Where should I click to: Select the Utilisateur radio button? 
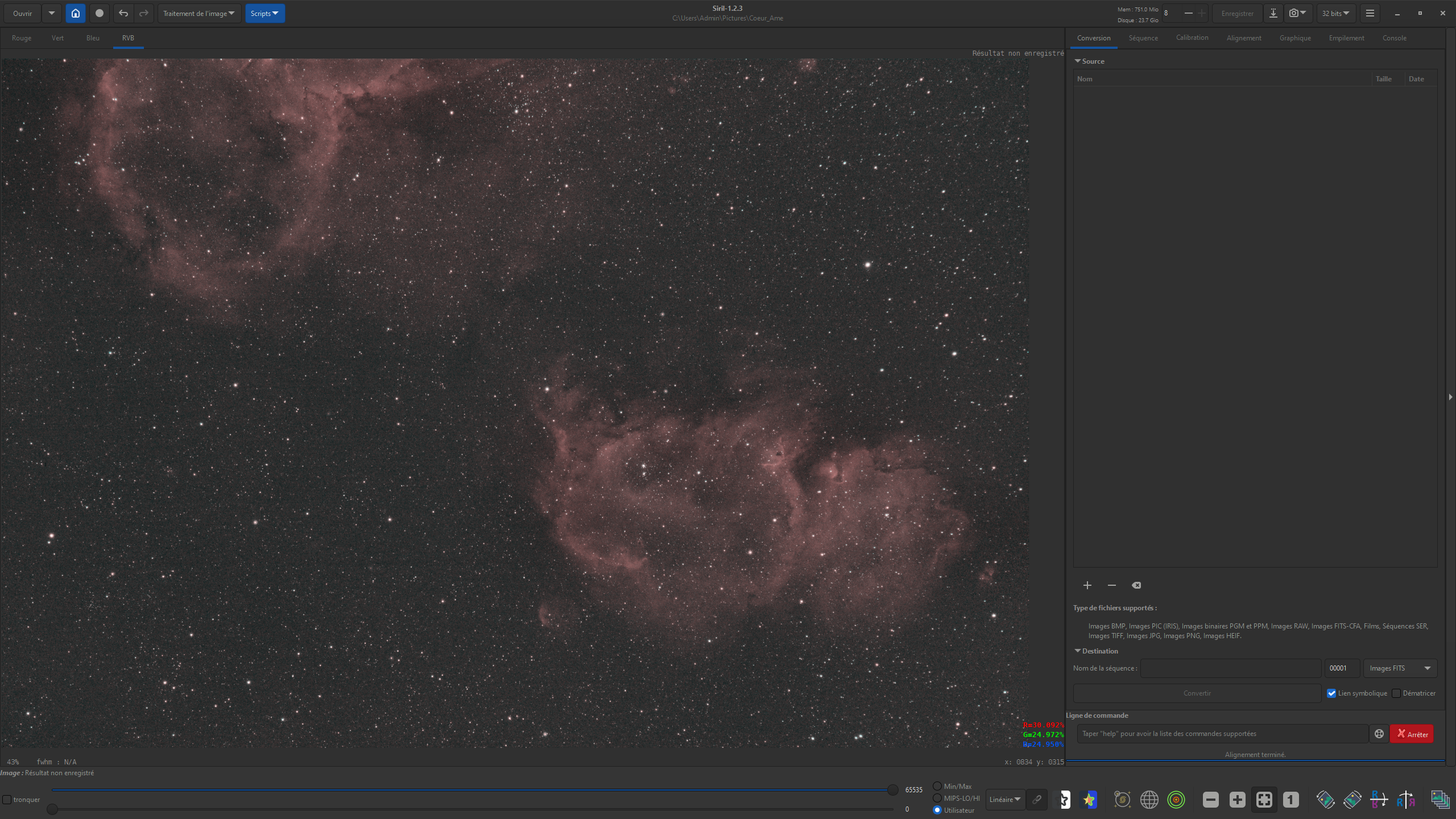pyautogui.click(x=937, y=810)
